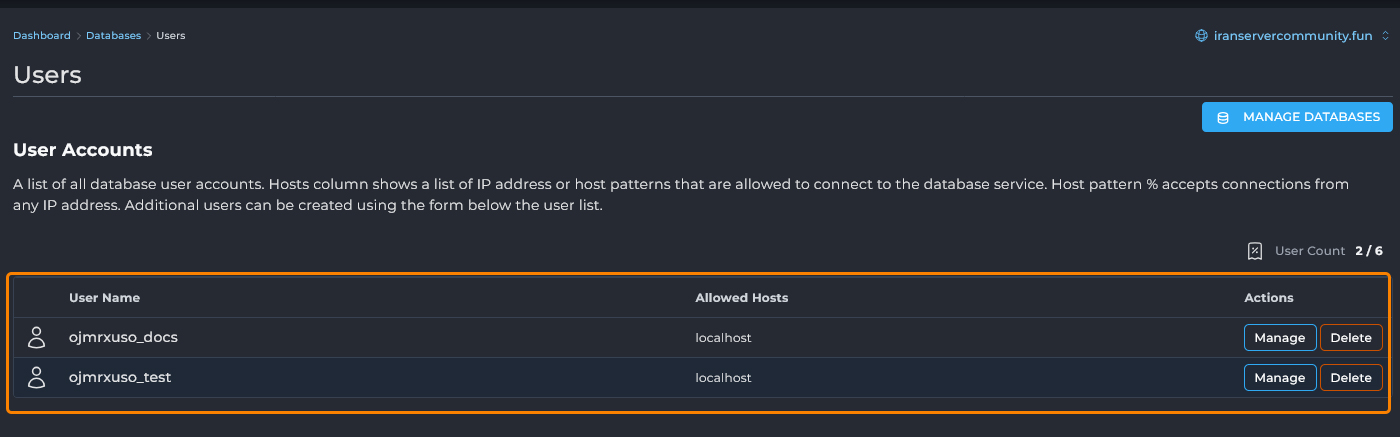This screenshot has width=1400, height=437.
Task: Select the ojmrxuso_test user name
Action: pyautogui.click(x=121, y=378)
